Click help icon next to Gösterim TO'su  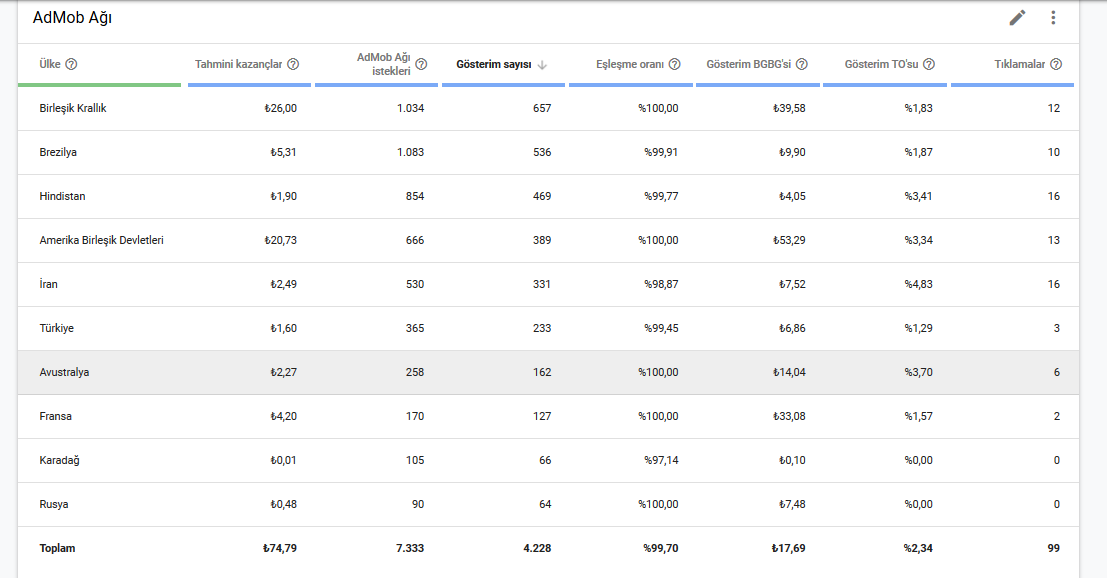point(929,64)
